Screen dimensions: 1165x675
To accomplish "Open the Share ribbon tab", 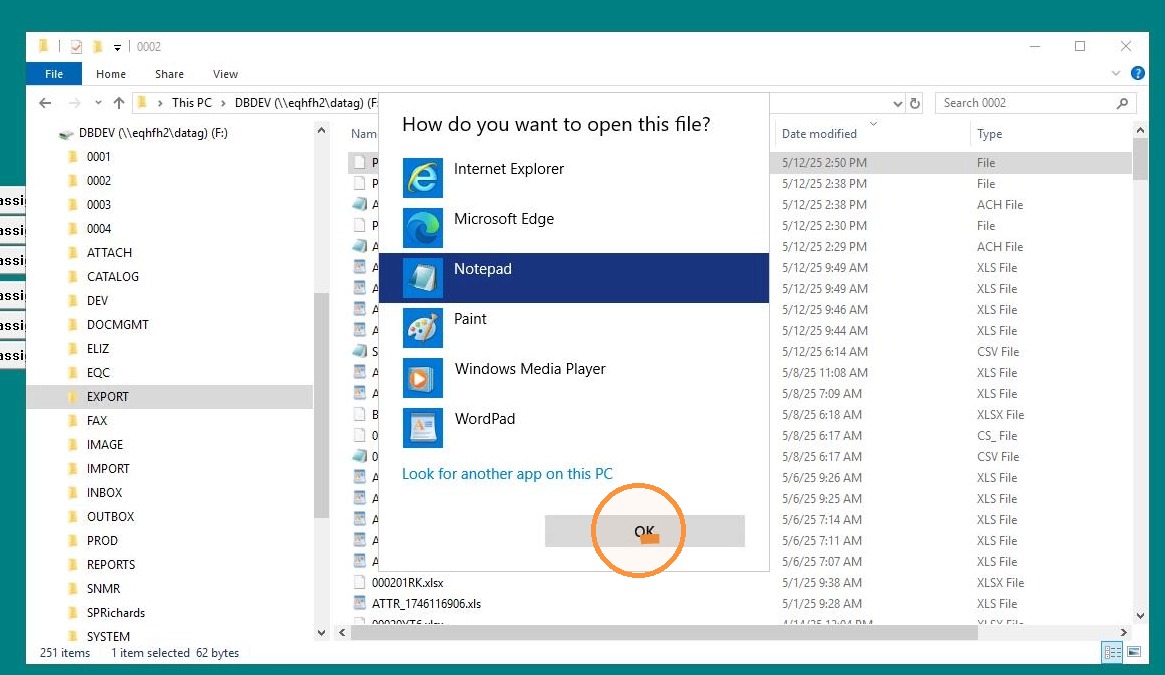I will pos(169,74).
